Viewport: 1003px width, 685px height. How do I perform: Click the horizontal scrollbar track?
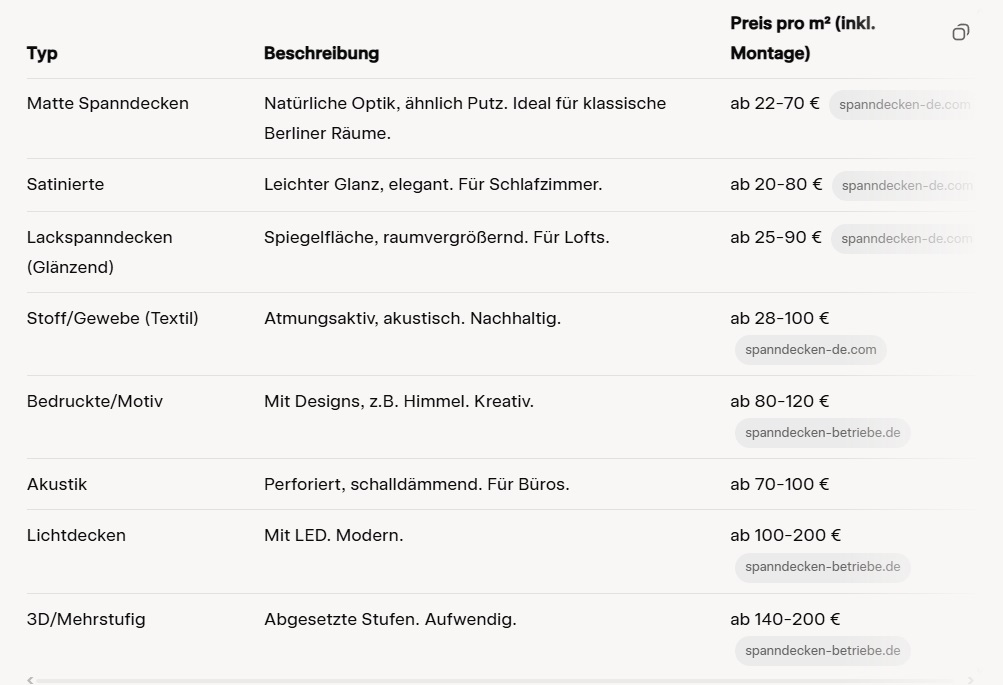tap(500, 681)
